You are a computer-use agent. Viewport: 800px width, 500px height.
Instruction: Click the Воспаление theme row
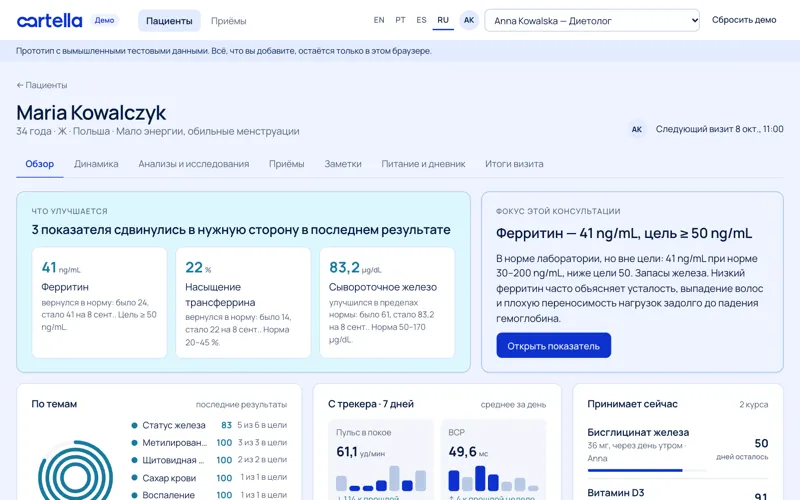(210, 494)
